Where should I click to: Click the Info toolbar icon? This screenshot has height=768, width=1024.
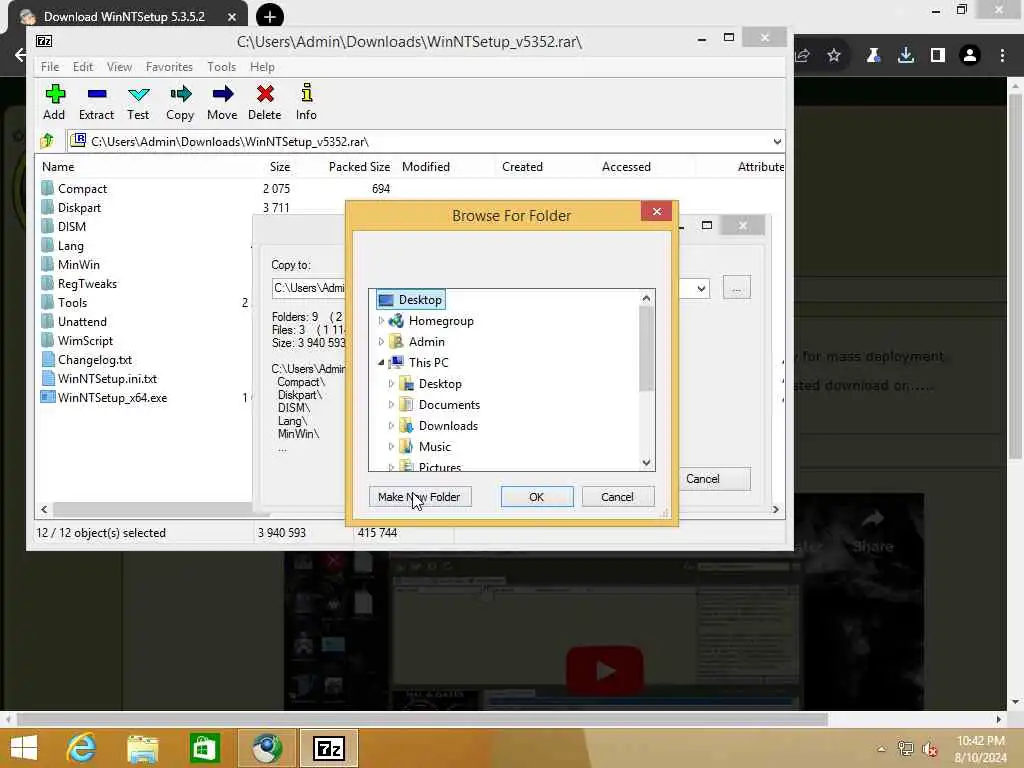(306, 102)
